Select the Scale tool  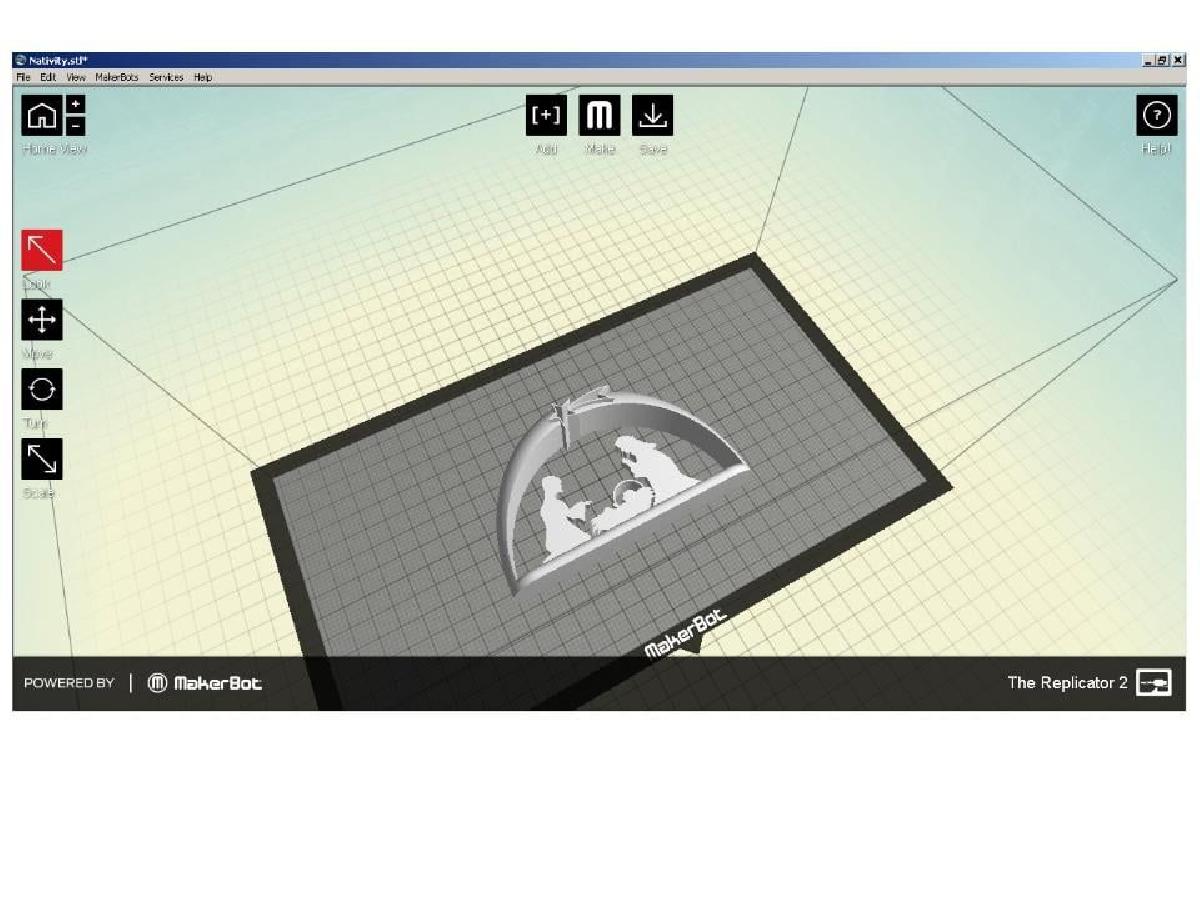(42, 459)
